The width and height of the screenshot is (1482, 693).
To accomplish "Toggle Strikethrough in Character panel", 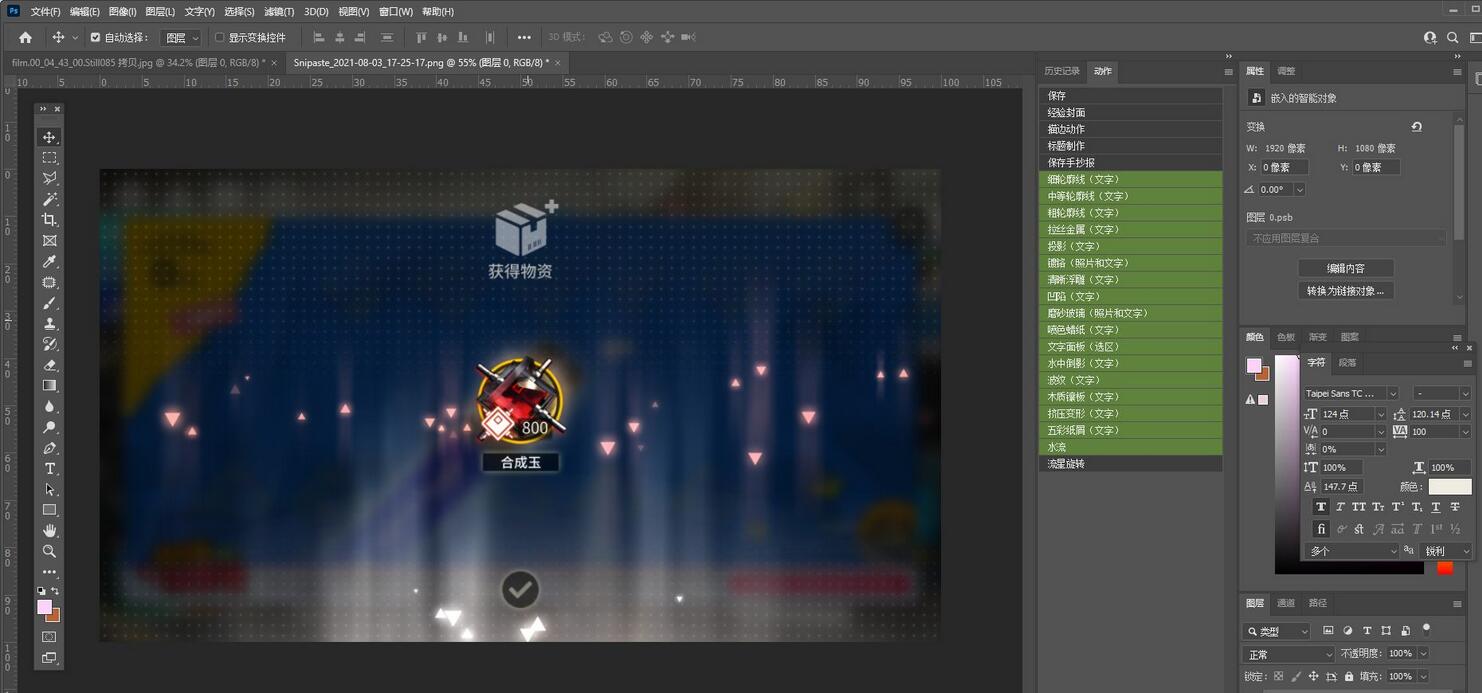I will [x=1455, y=507].
